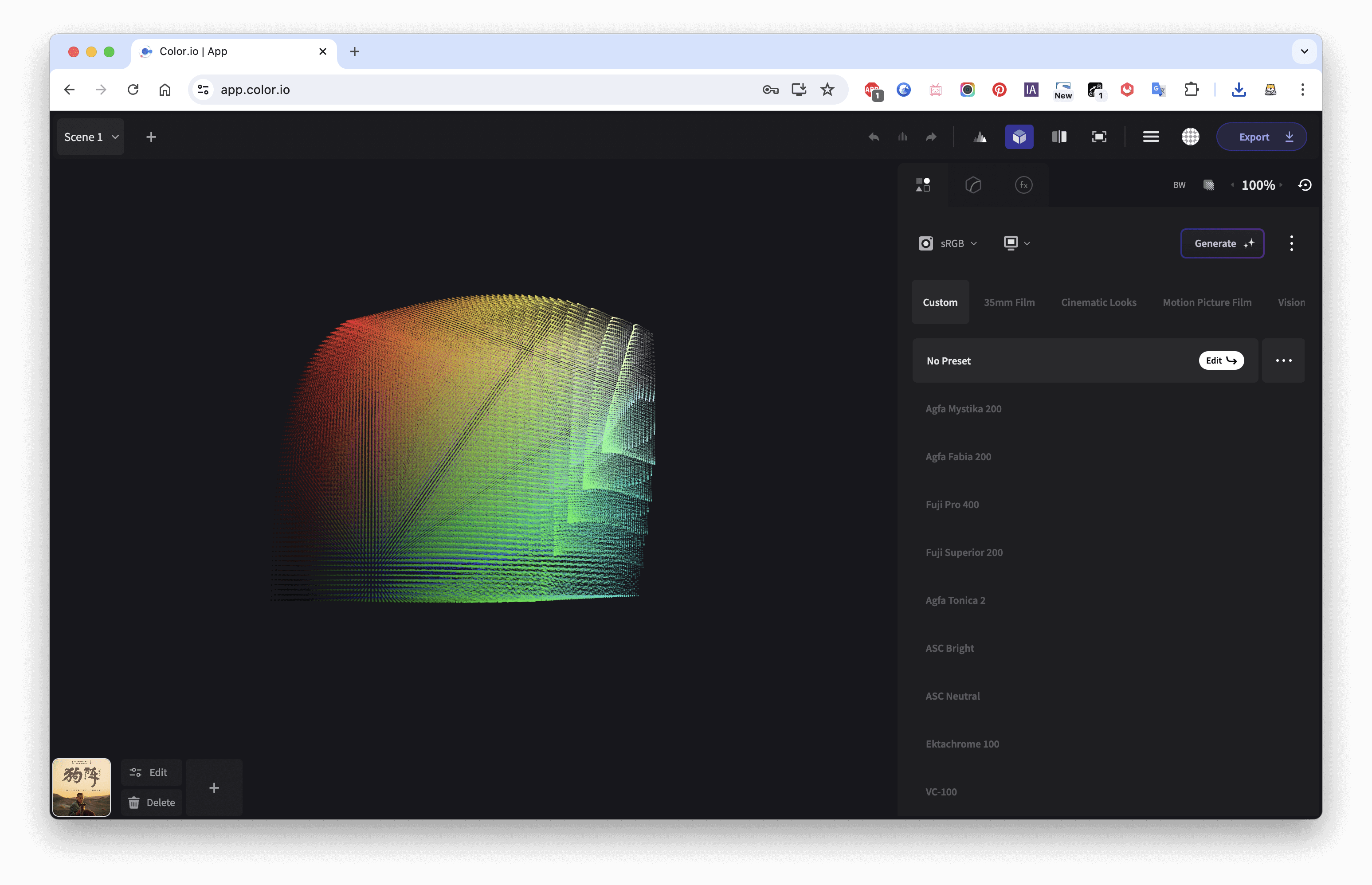Viewport: 1372px width, 885px height.
Task: Toggle BW black and white mode
Action: [x=1179, y=185]
